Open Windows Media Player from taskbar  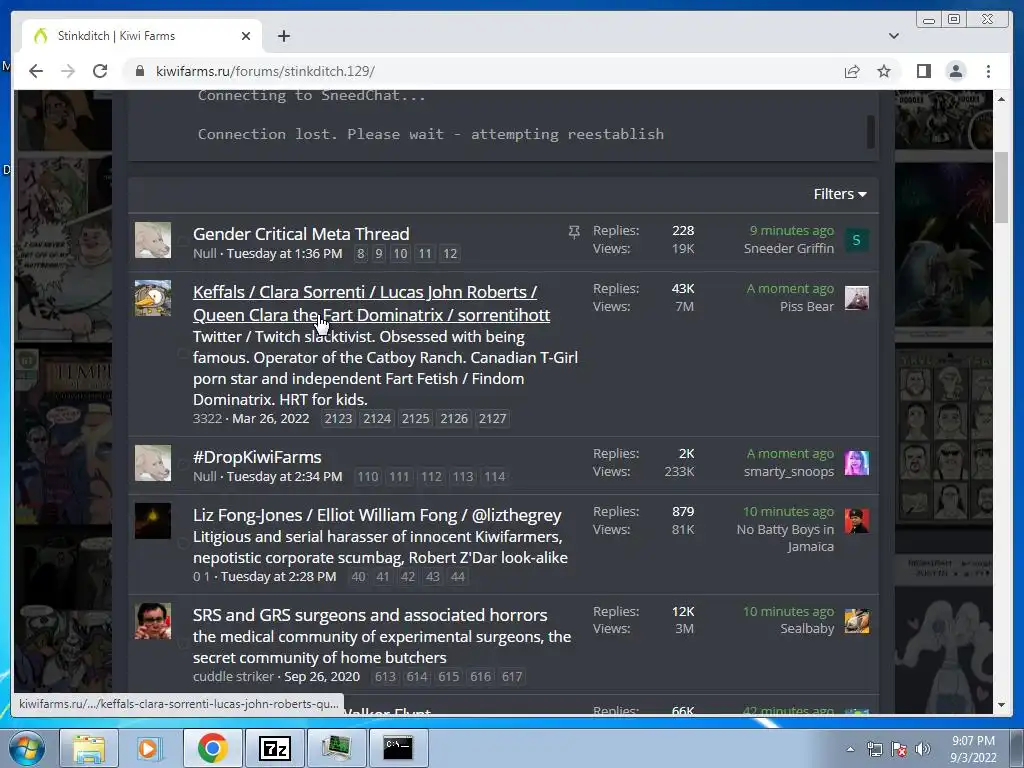pos(150,748)
